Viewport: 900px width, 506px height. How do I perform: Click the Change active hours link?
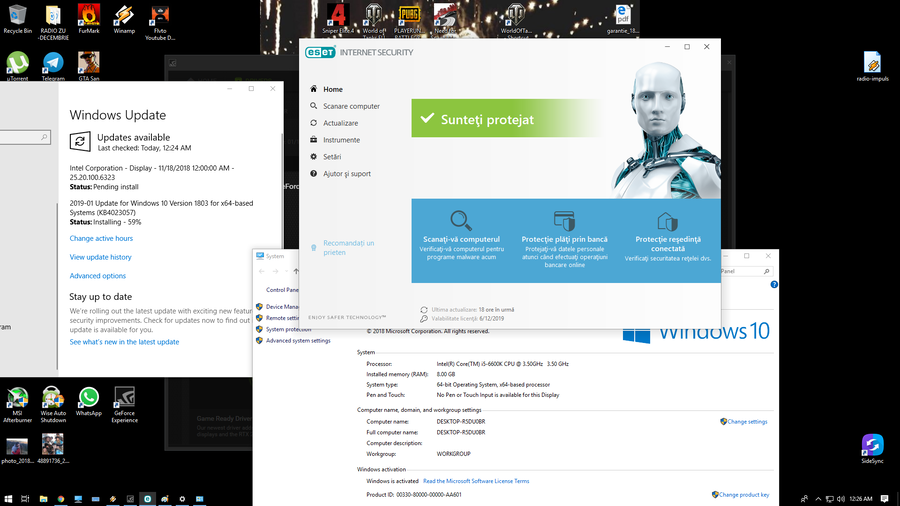pyautogui.click(x=101, y=238)
